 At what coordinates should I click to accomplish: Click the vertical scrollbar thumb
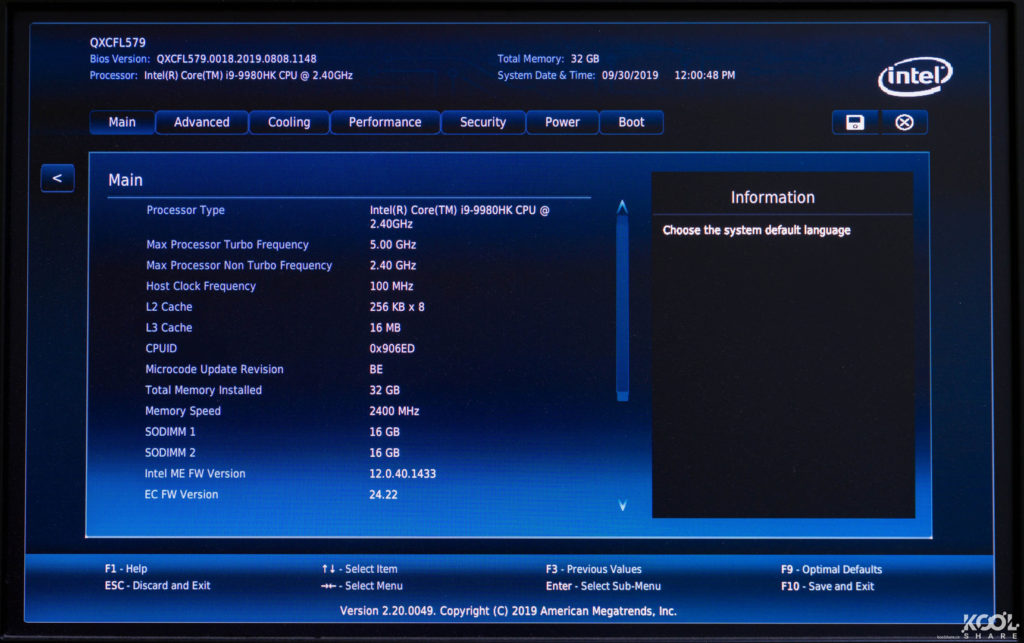[622, 307]
